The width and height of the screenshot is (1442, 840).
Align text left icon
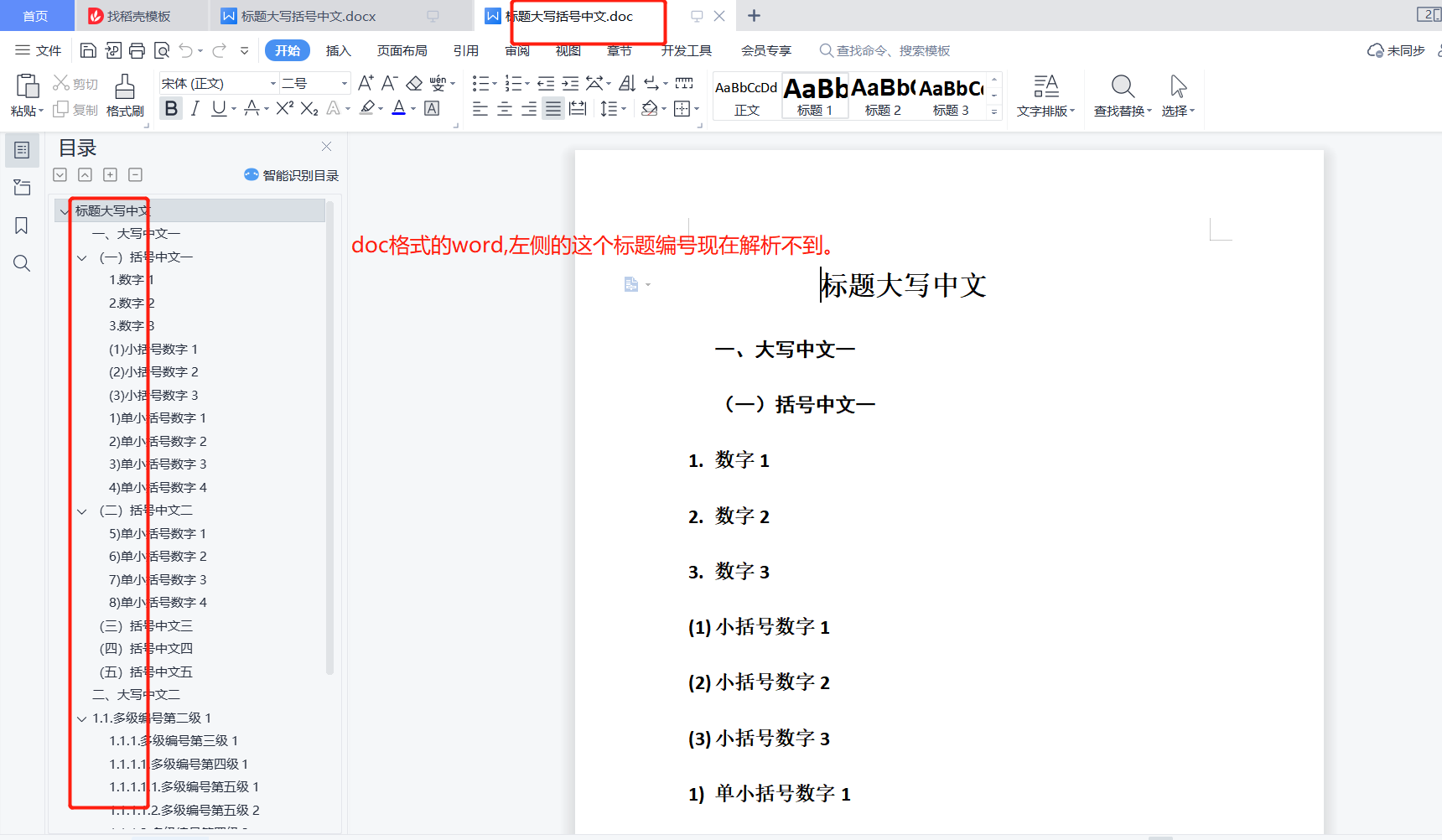(480, 108)
